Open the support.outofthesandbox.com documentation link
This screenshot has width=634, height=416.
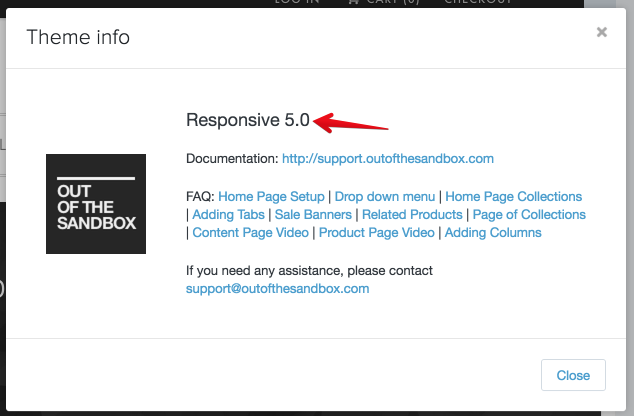click(388, 159)
